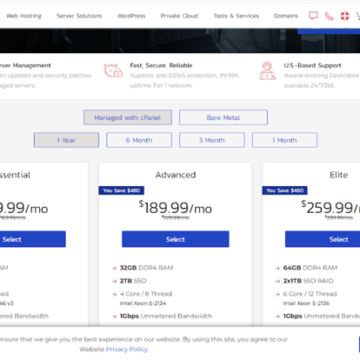The width and height of the screenshot is (360, 360).
Task: Open the Web Hosting menu
Action: click(x=24, y=16)
